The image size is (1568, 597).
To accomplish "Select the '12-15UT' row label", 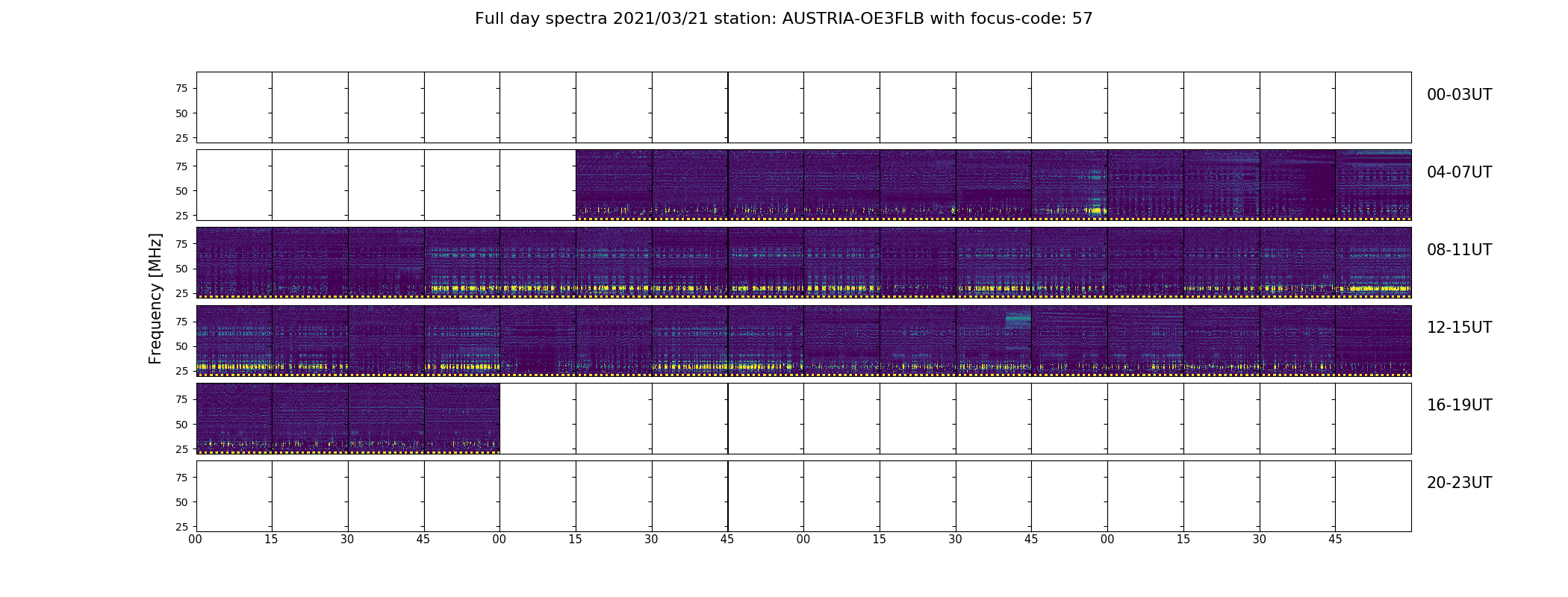I will [x=1459, y=328].
